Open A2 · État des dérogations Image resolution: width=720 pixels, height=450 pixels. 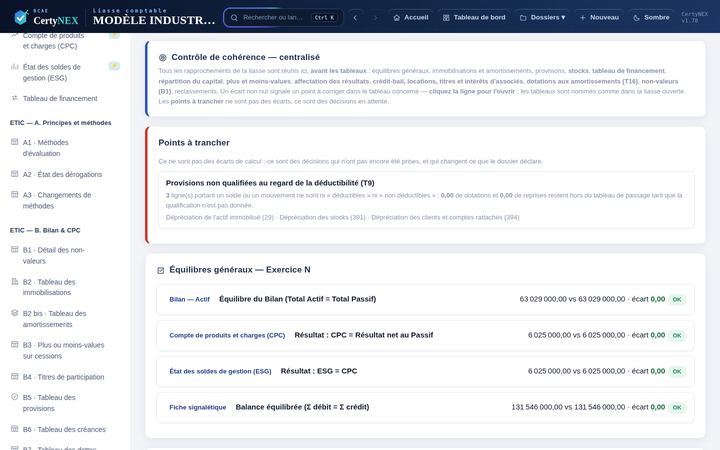64,174
